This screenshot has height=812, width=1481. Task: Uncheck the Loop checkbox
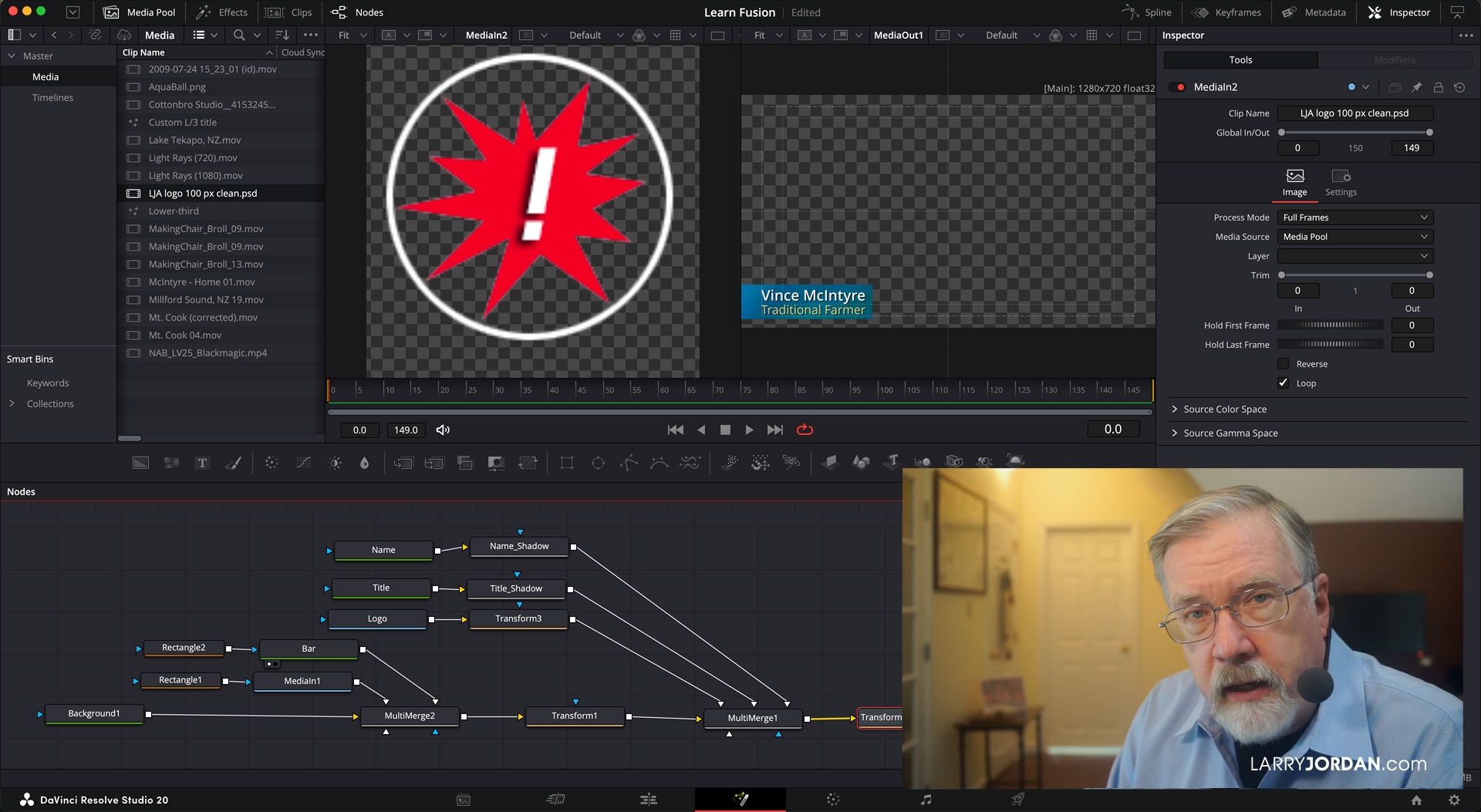click(1284, 383)
